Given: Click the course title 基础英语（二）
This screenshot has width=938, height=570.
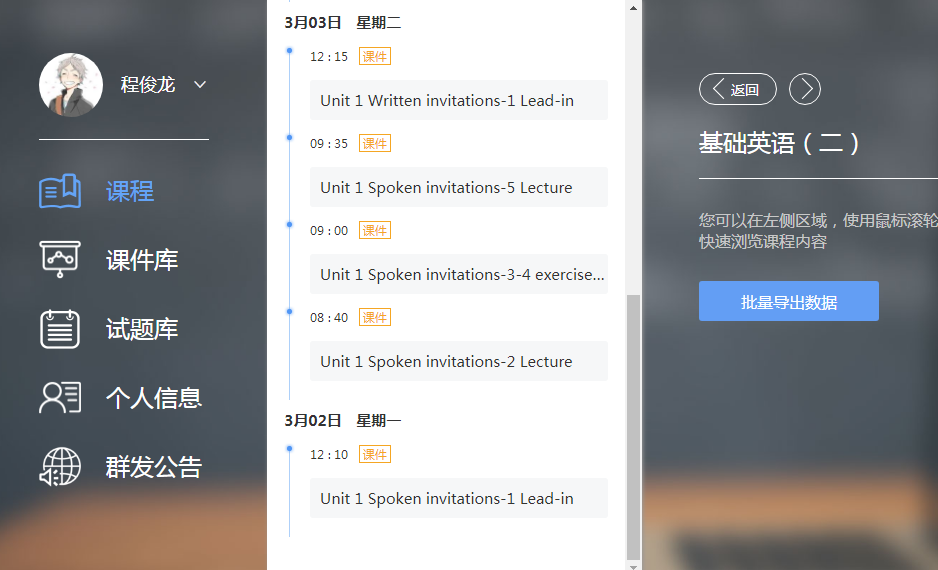Looking at the screenshot, I should tap(779, 144).
